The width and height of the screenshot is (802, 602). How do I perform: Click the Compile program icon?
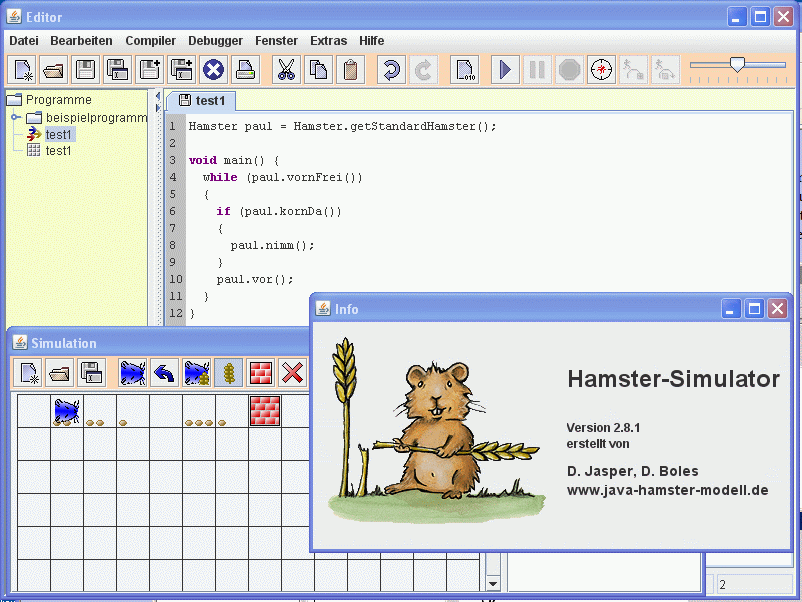click(x=465, y=69)
